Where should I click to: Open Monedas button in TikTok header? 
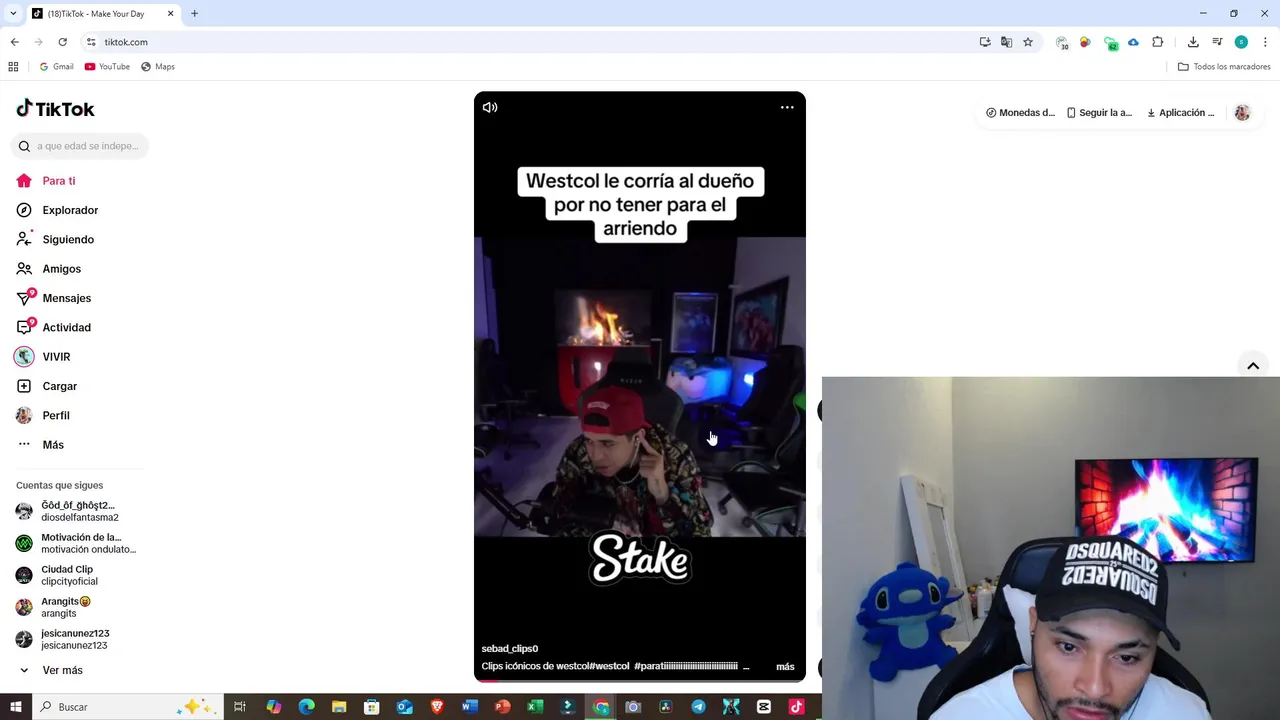pos(1020,113)
